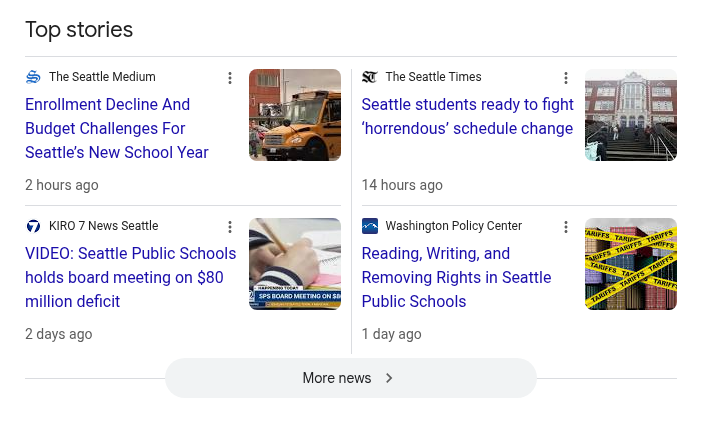
Task: Click the school building steps thumbnail
Action: click(x=631, y=115)
